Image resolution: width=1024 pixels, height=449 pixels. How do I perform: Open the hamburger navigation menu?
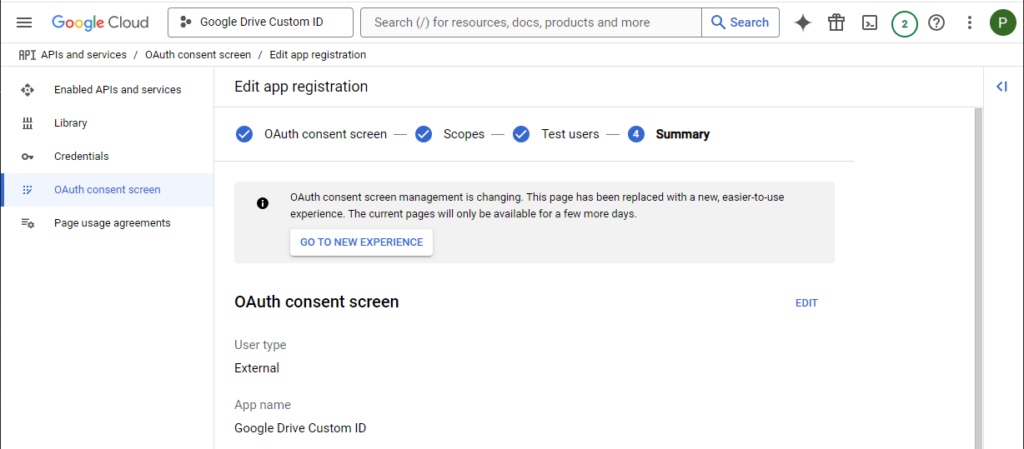click(x=24, y=23)
